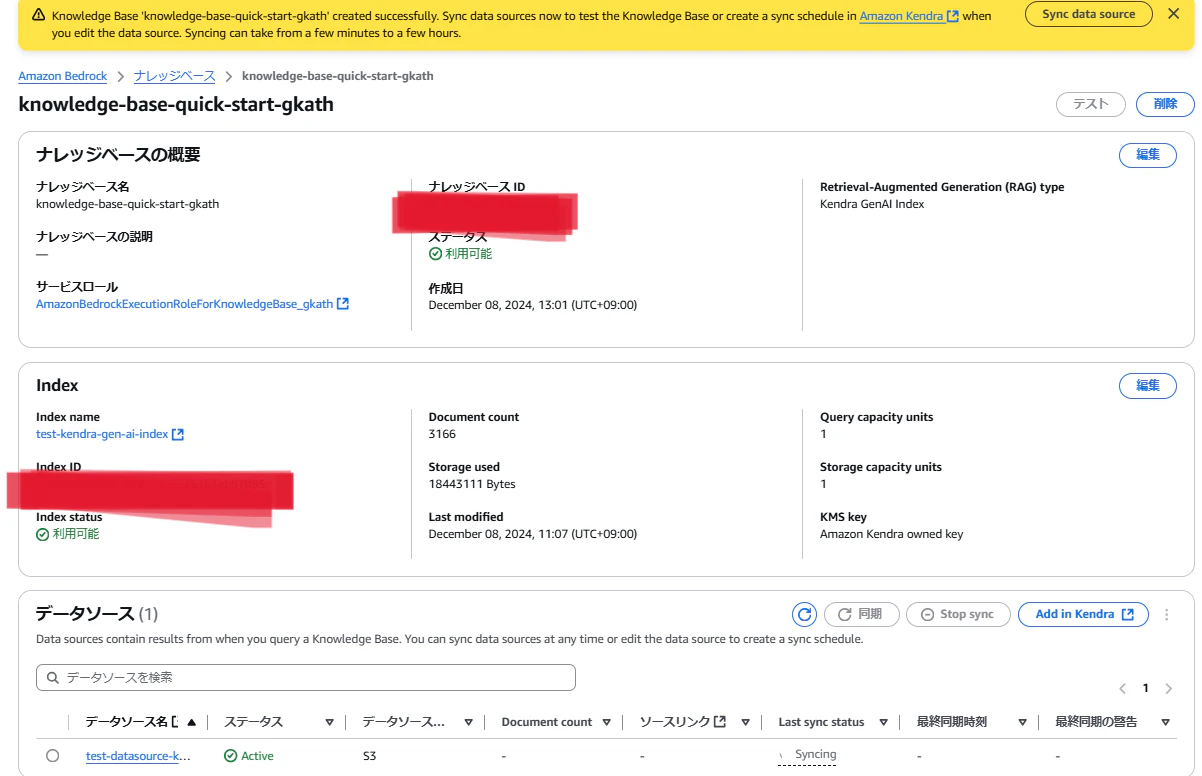The image size is (1202, 776).
Task: Select the test-datasource radio button
Action: 52,756
